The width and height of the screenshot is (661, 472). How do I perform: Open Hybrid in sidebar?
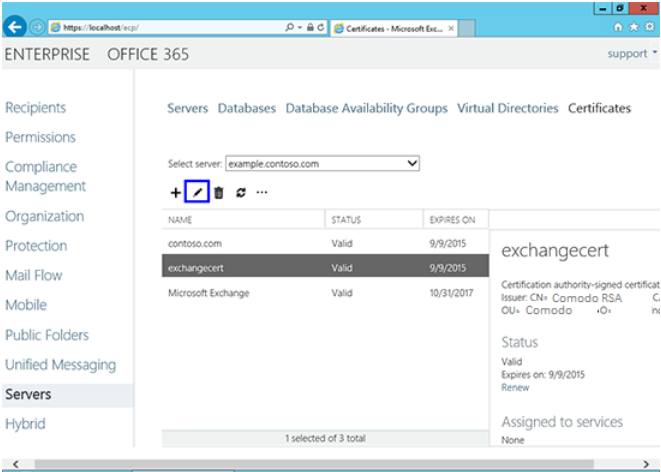click(25, 424)
